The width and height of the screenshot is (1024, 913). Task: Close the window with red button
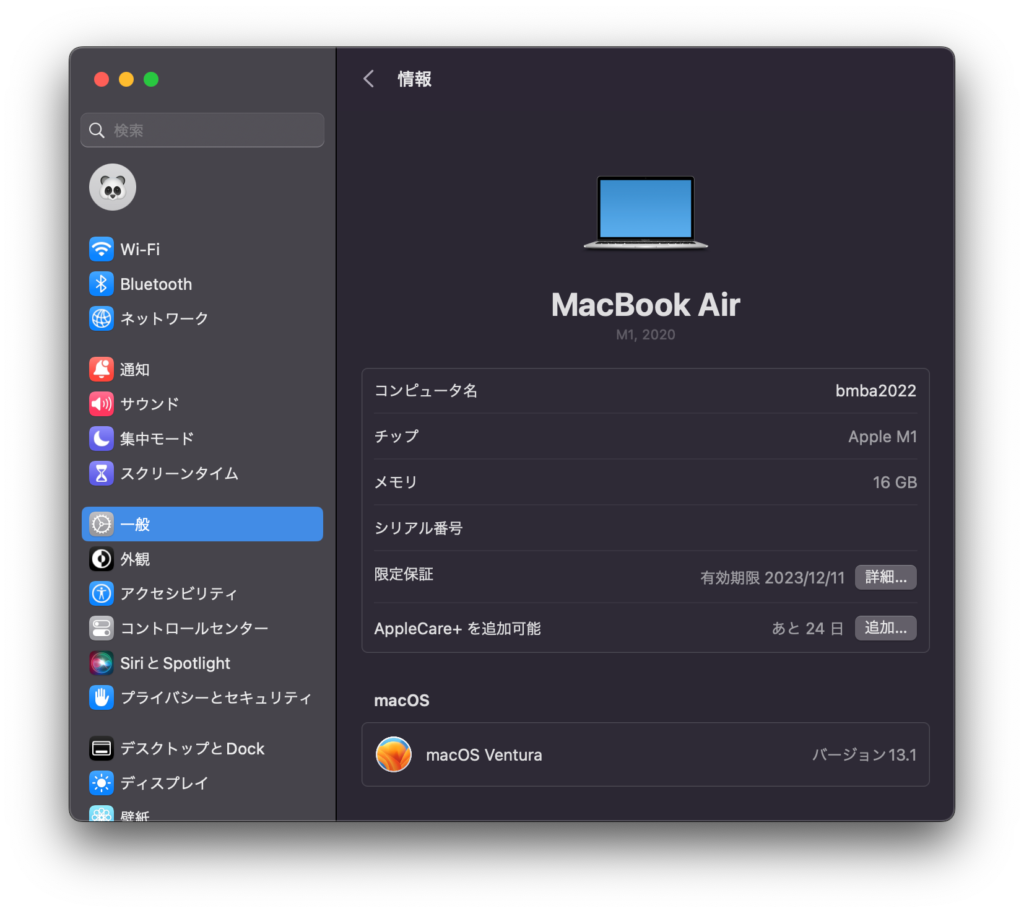point(101,80)
